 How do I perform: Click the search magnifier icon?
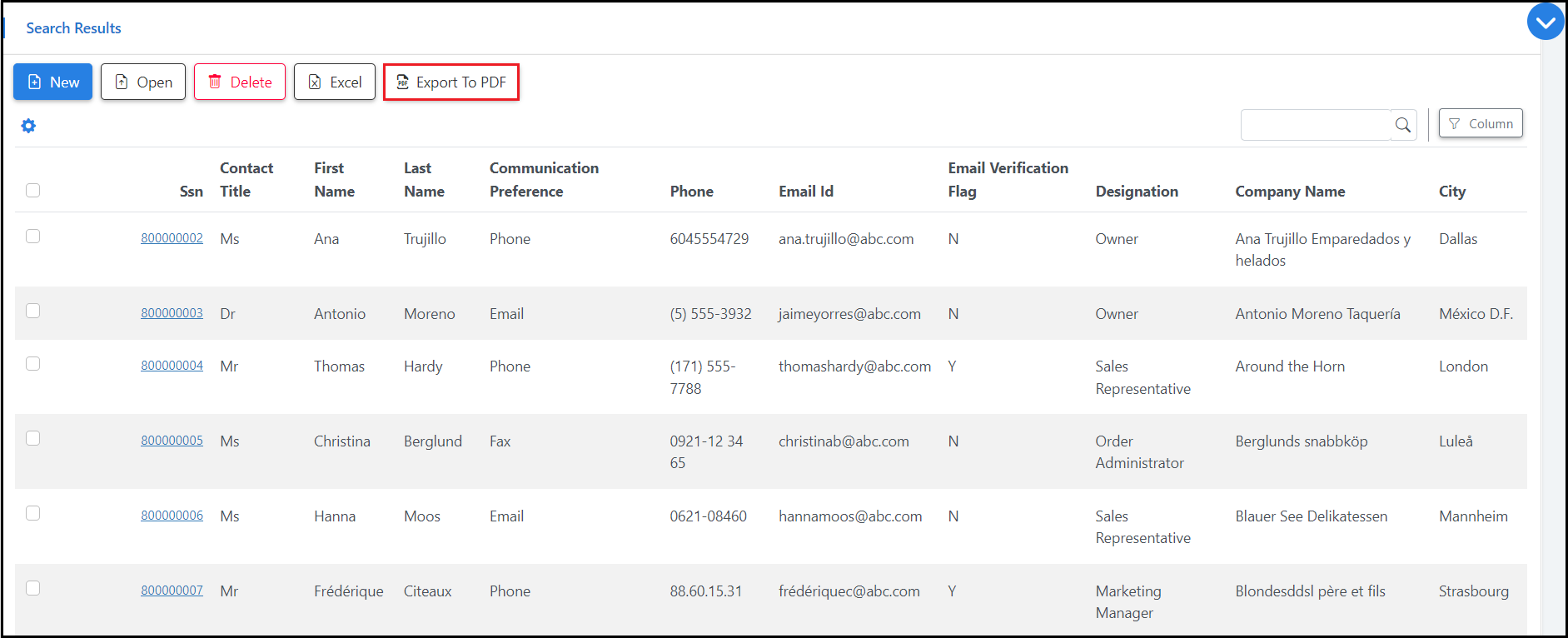(x=1403, y=125)
